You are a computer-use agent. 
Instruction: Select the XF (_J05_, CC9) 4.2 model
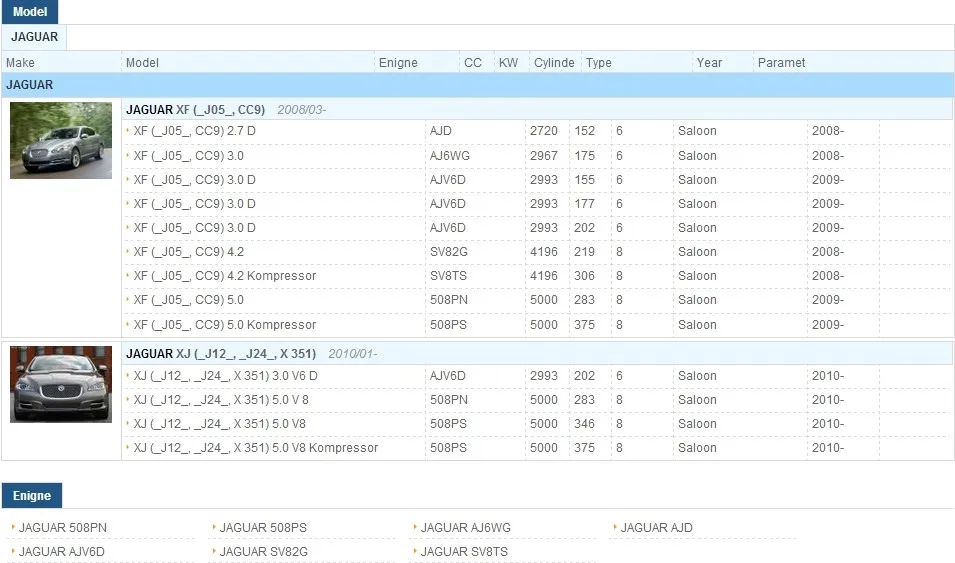(188, 252)
